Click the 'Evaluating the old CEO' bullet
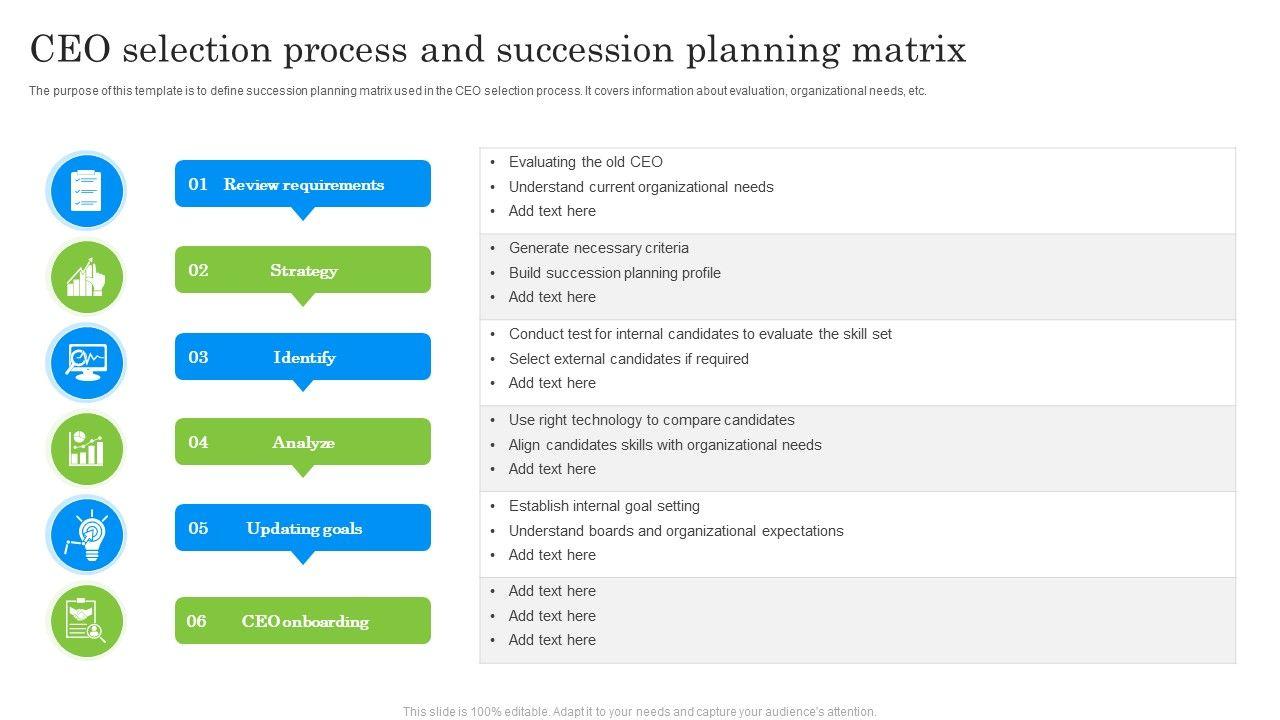This screenshot has height=720, width=1280. [x=585, y=162]
